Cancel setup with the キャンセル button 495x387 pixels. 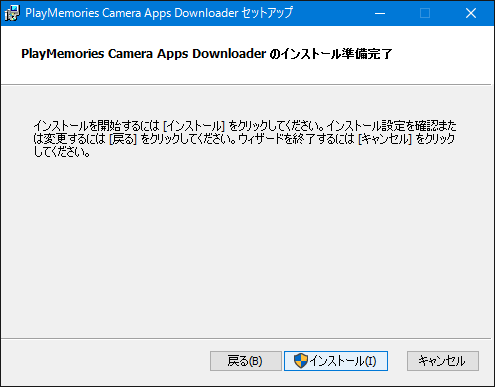coord(443,361)
